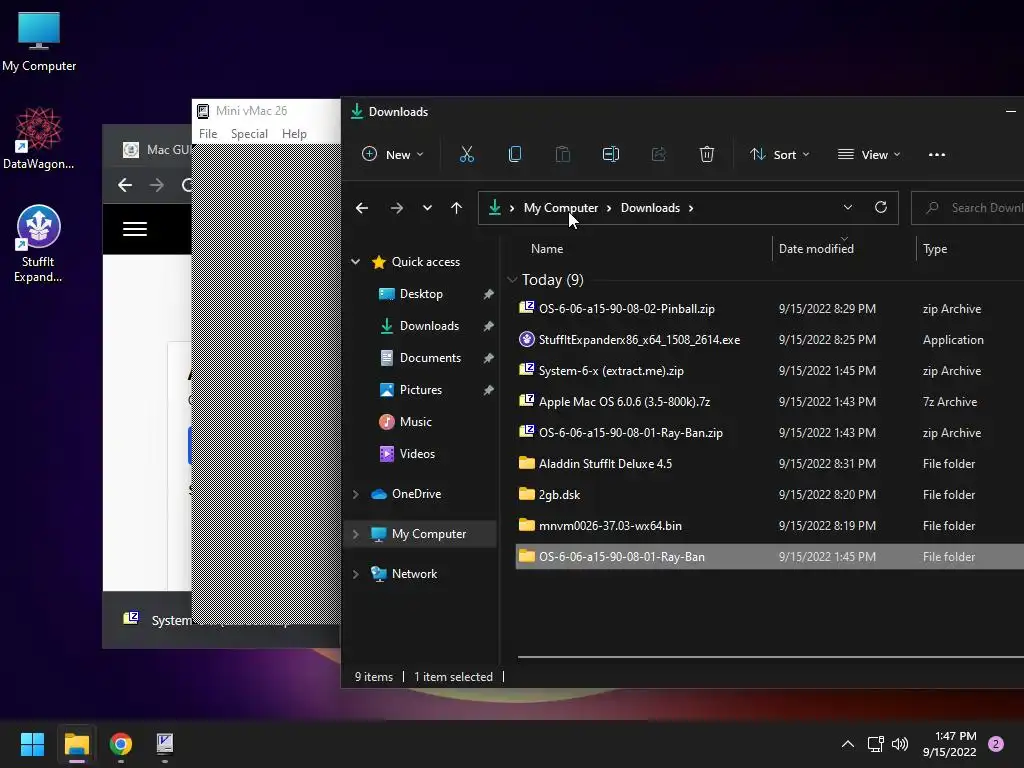This screenshot has width=1024, height=768.
Task: Open the Windows Start menu
Action: point(32,744)
